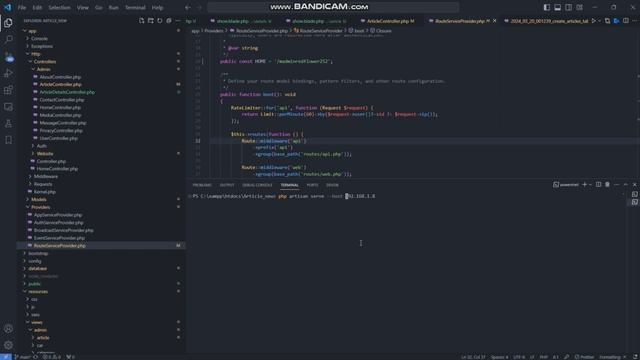Refresh the Explorer tree
The height and width of the screenshot is (360, 640).
pyautogui.click(x=160, y=20)
